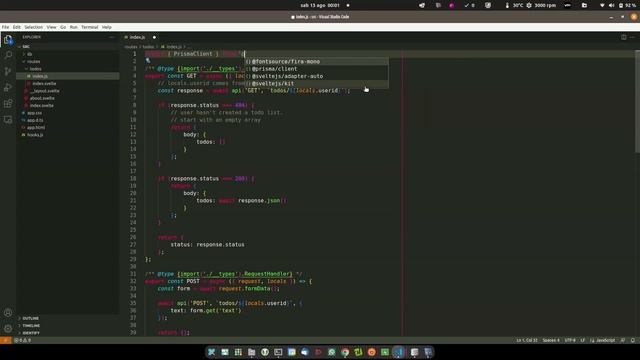The height and width of the screenshot is (360, 640).
Task: Open editor More Actions ellipsis
Action: click(632, 37)
